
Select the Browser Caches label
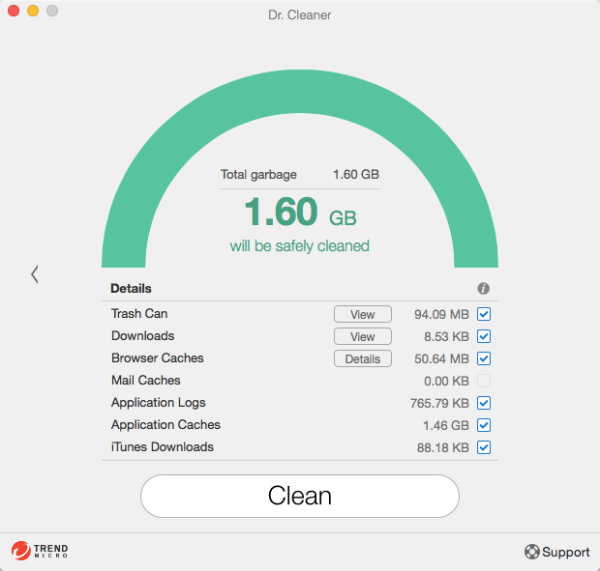coord(157,358)
